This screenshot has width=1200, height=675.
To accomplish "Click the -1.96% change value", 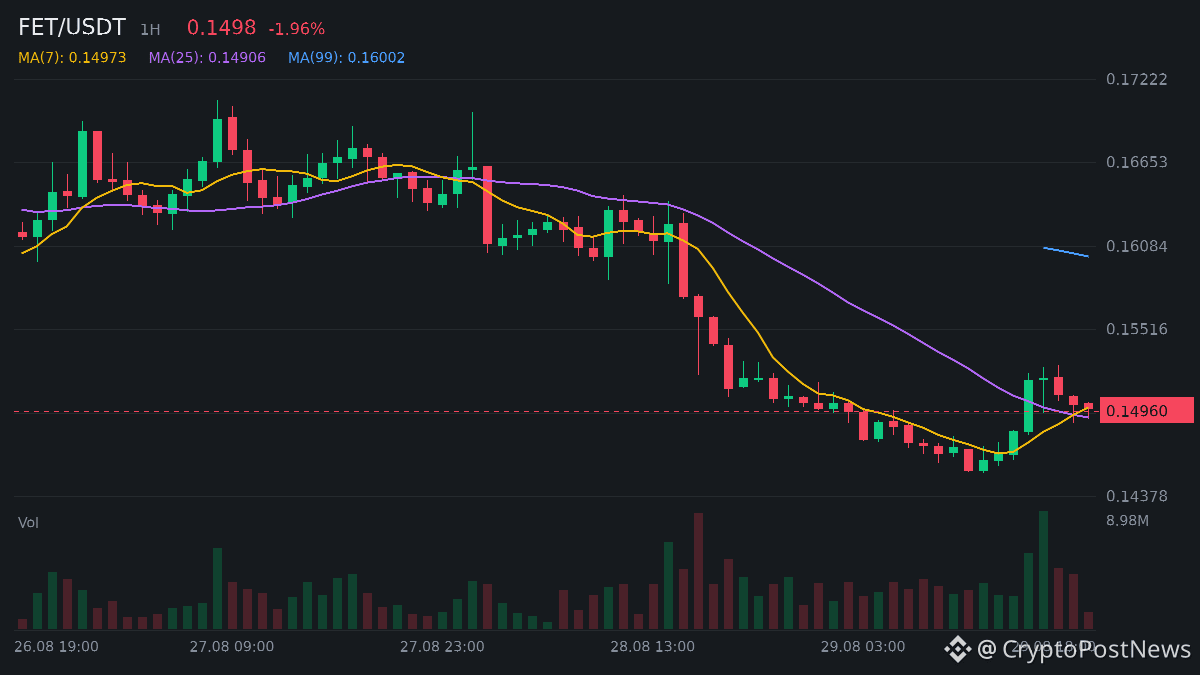I will (x=296, y=30).
